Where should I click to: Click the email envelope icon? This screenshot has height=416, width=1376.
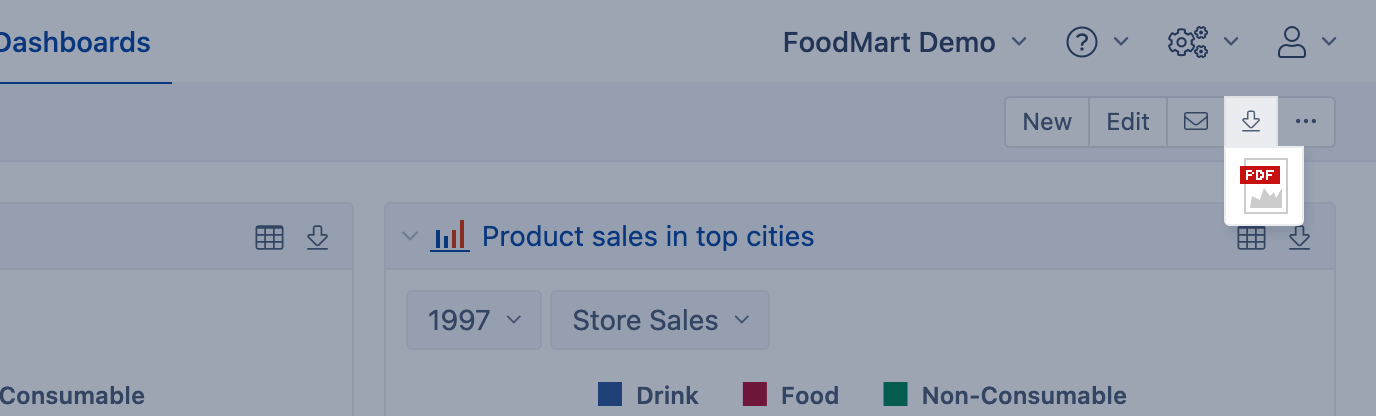coord(1196,122)
